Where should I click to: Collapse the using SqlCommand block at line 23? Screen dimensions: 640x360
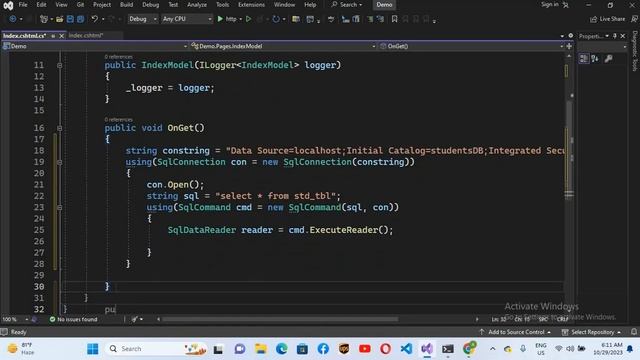pyautogui.click(x=60, y=207)
